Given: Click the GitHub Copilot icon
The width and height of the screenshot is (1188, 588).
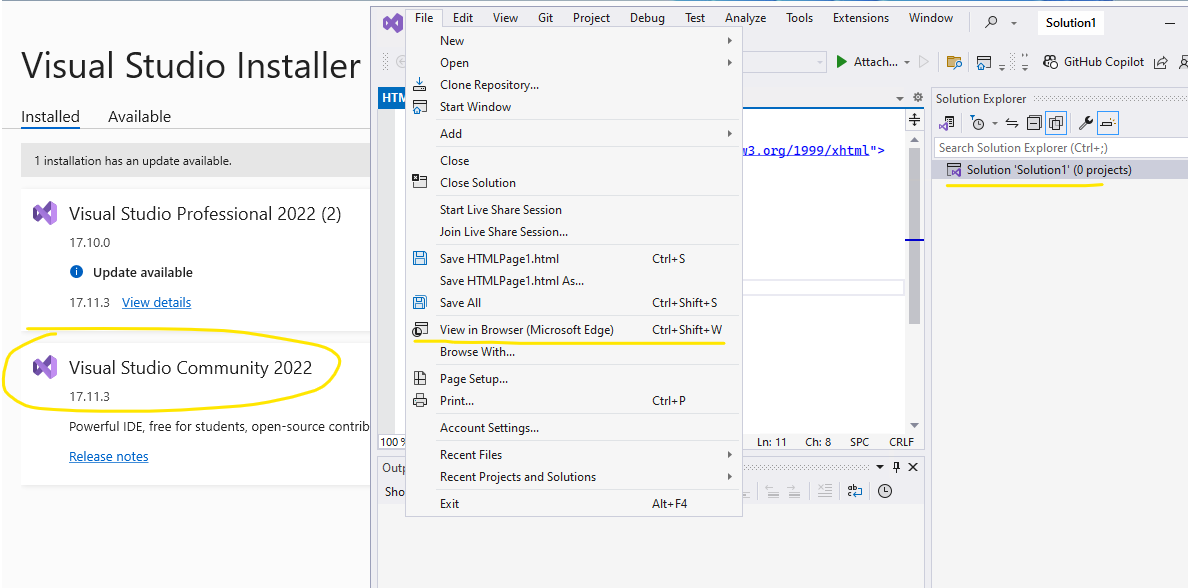Looking at the screenshot, I should tap(1050, 62).
